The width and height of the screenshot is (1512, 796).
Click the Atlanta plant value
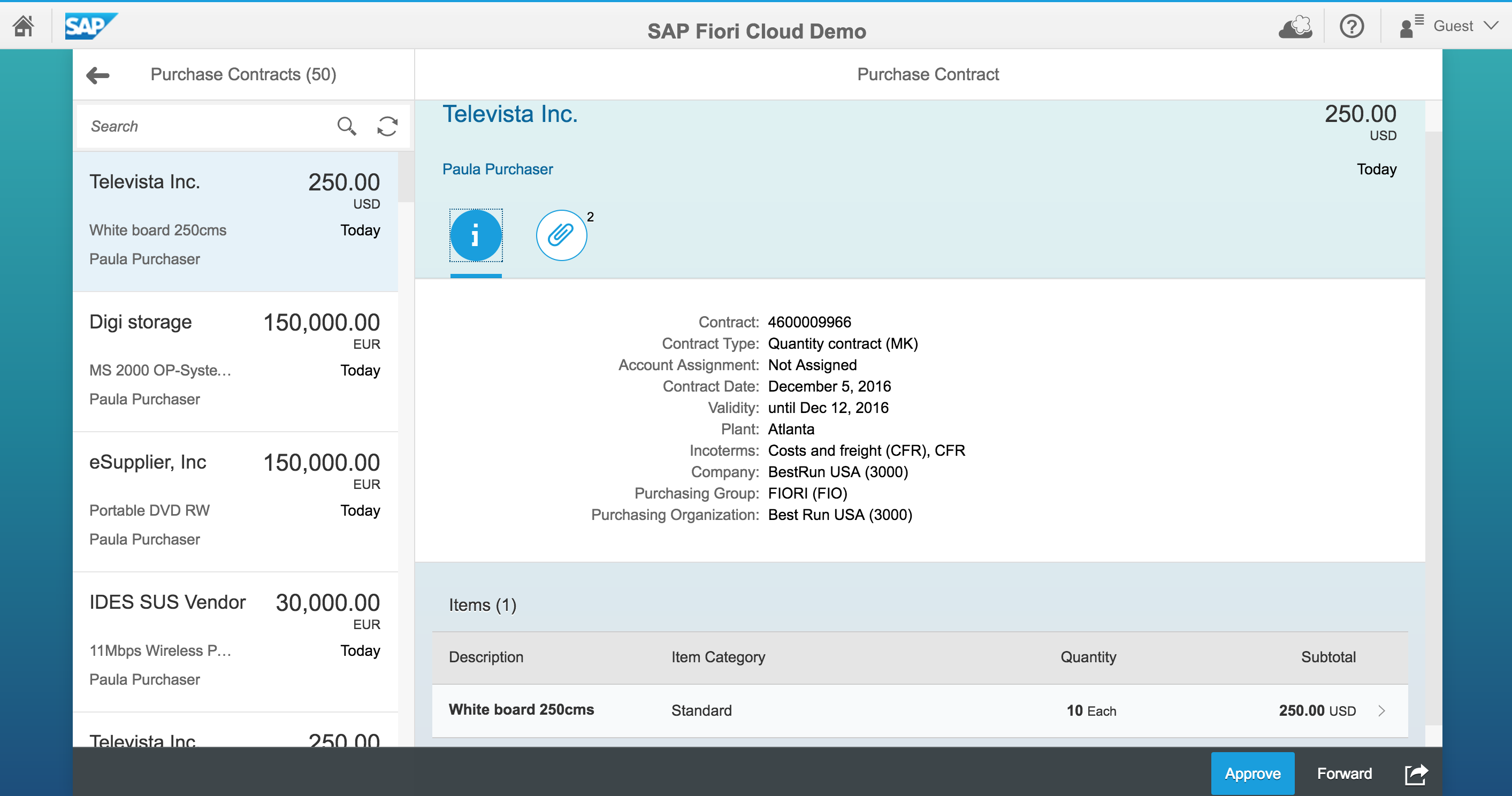[791, 430]
